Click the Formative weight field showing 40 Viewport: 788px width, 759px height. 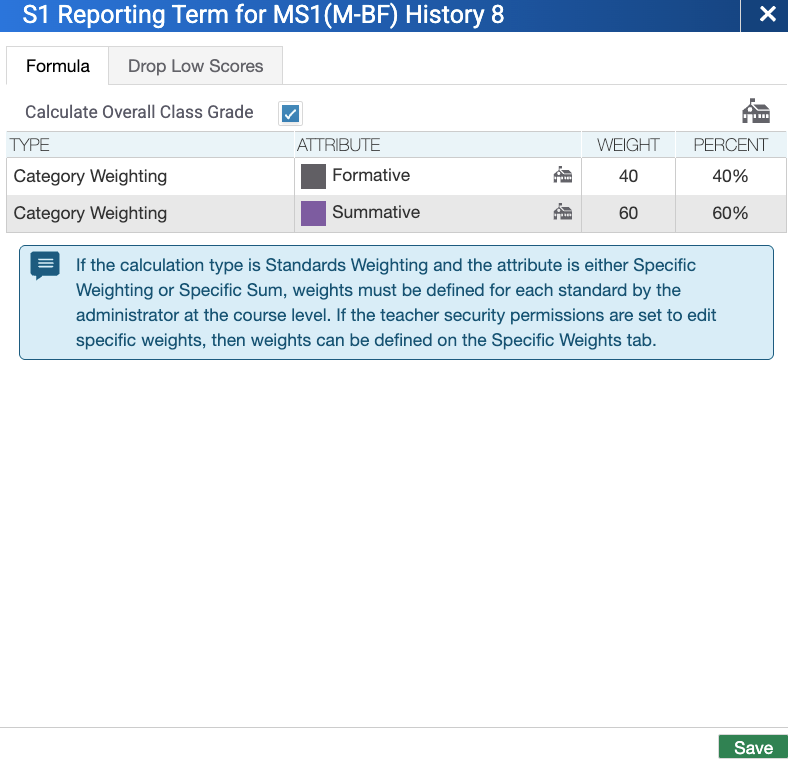pyautogui.click(x=628, y=176)
